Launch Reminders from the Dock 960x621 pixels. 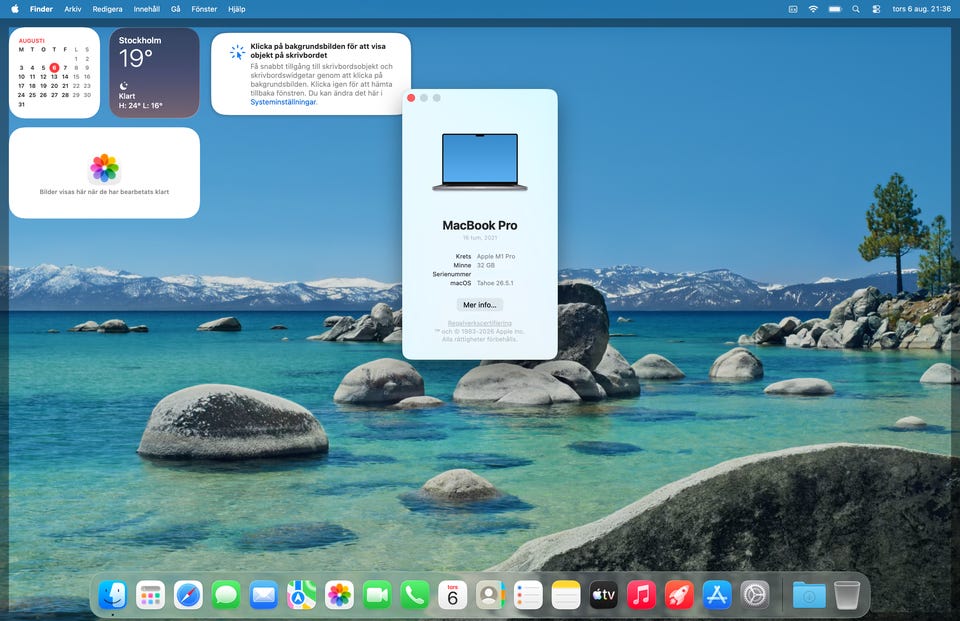528,595
